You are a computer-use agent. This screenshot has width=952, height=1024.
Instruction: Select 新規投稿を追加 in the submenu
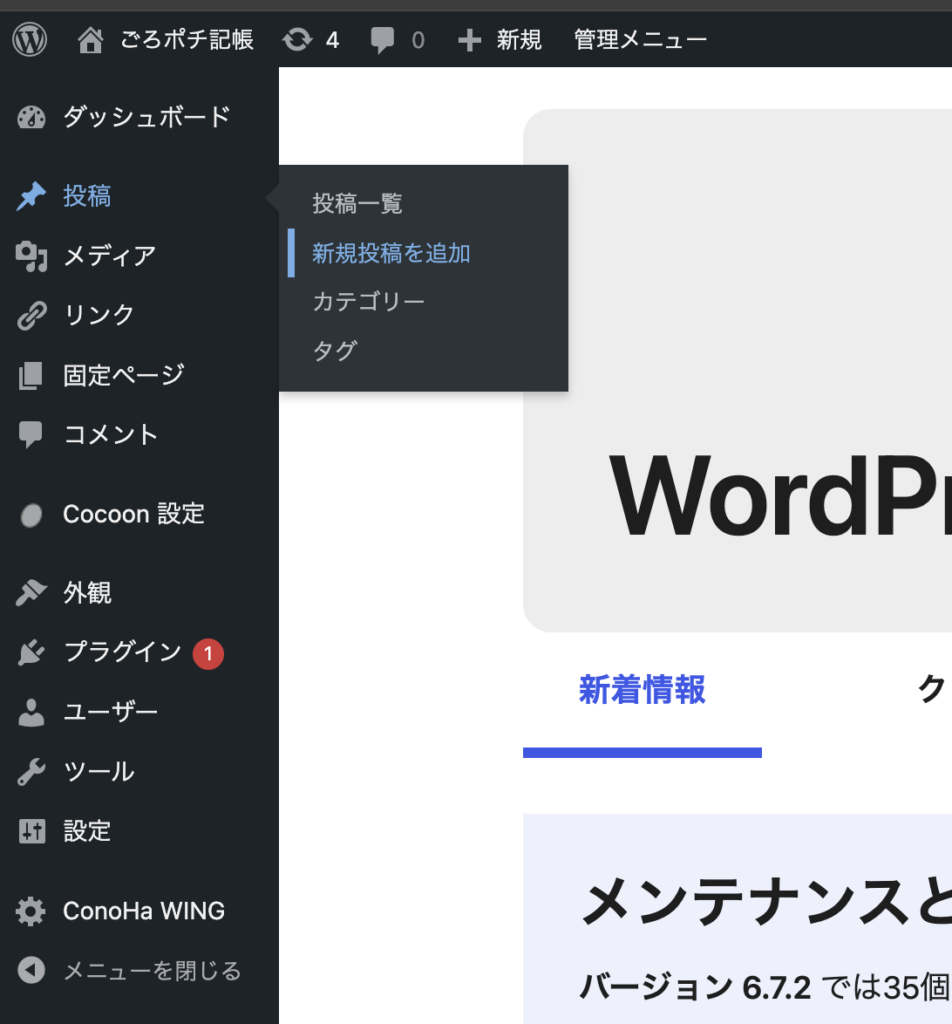(x=391, y=253)
